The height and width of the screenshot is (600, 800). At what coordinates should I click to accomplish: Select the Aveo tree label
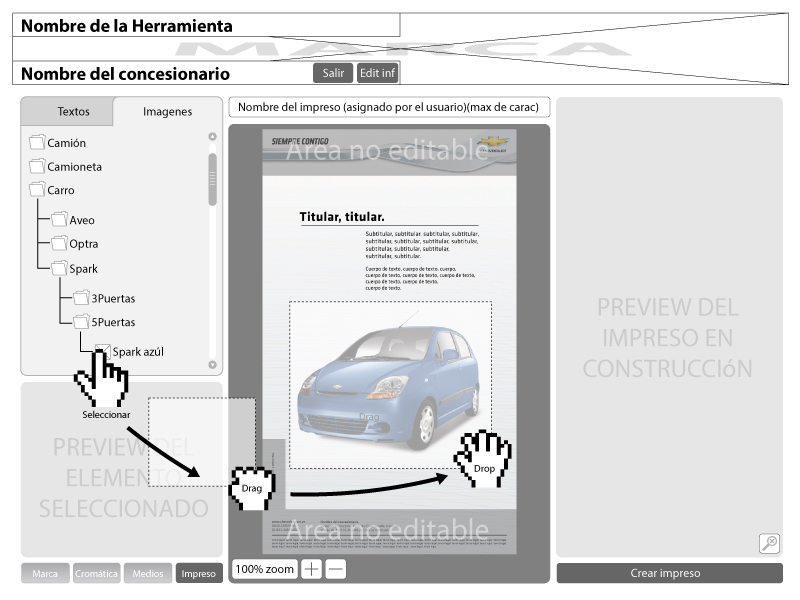(82, 220)
